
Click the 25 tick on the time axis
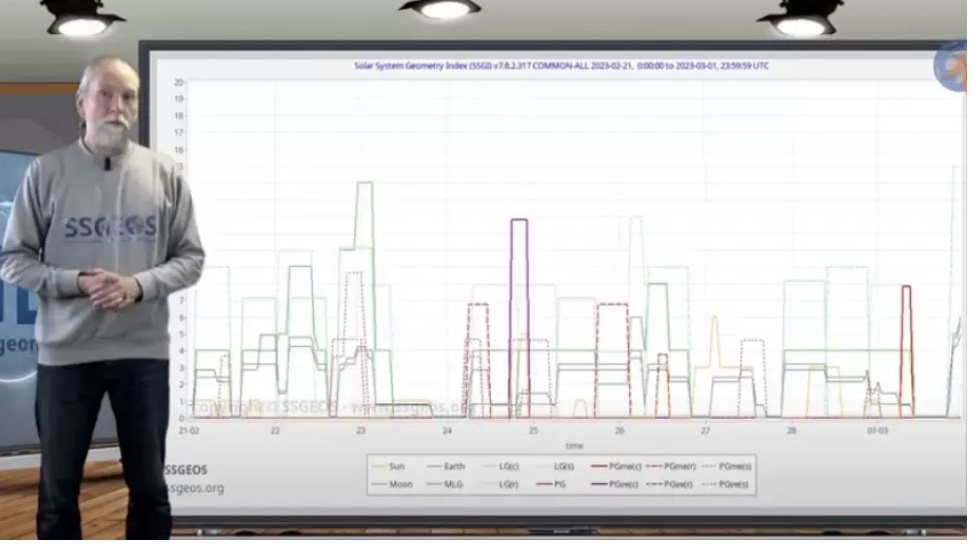533,431
